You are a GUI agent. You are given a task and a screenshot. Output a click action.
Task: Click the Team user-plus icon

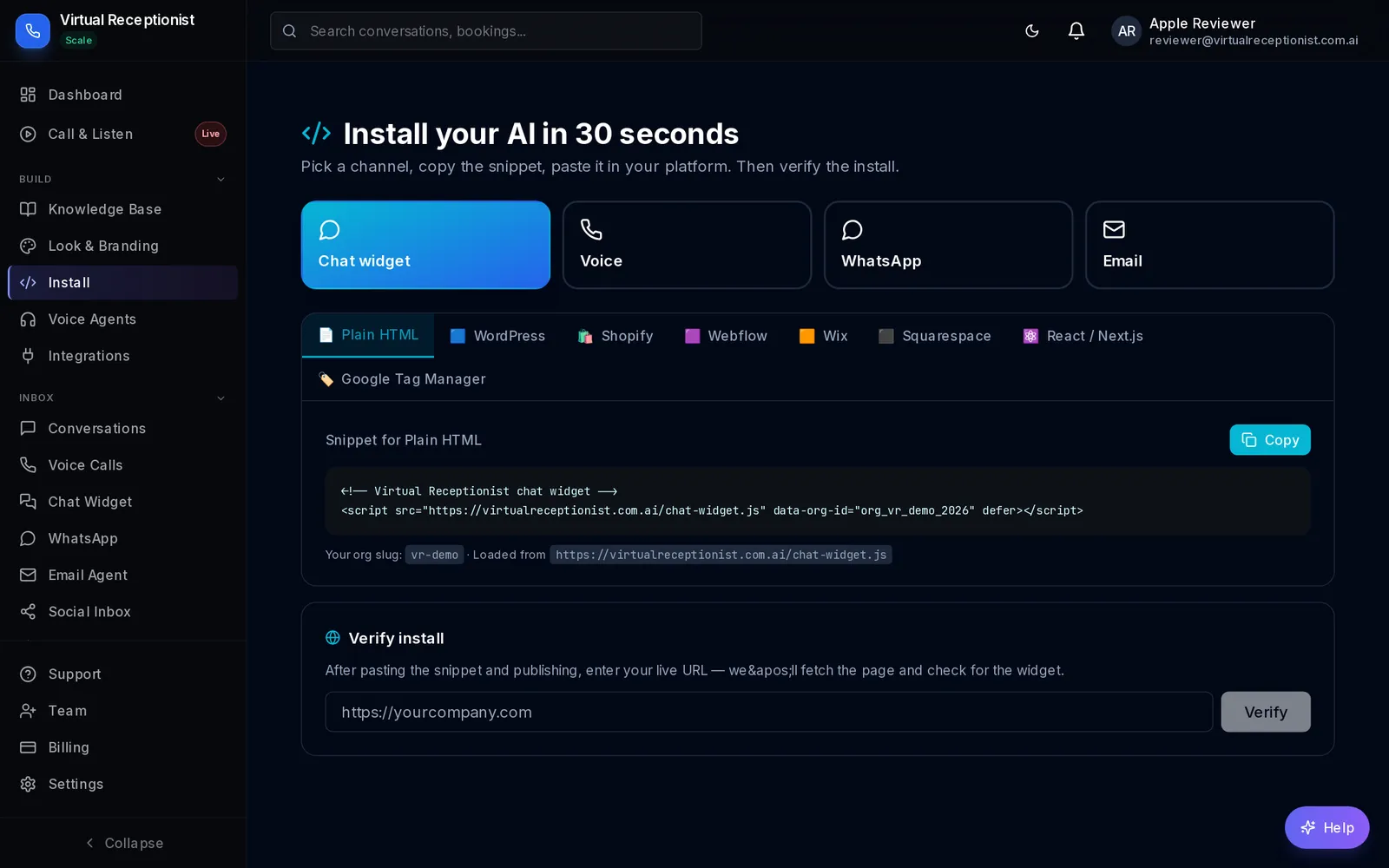28,711
